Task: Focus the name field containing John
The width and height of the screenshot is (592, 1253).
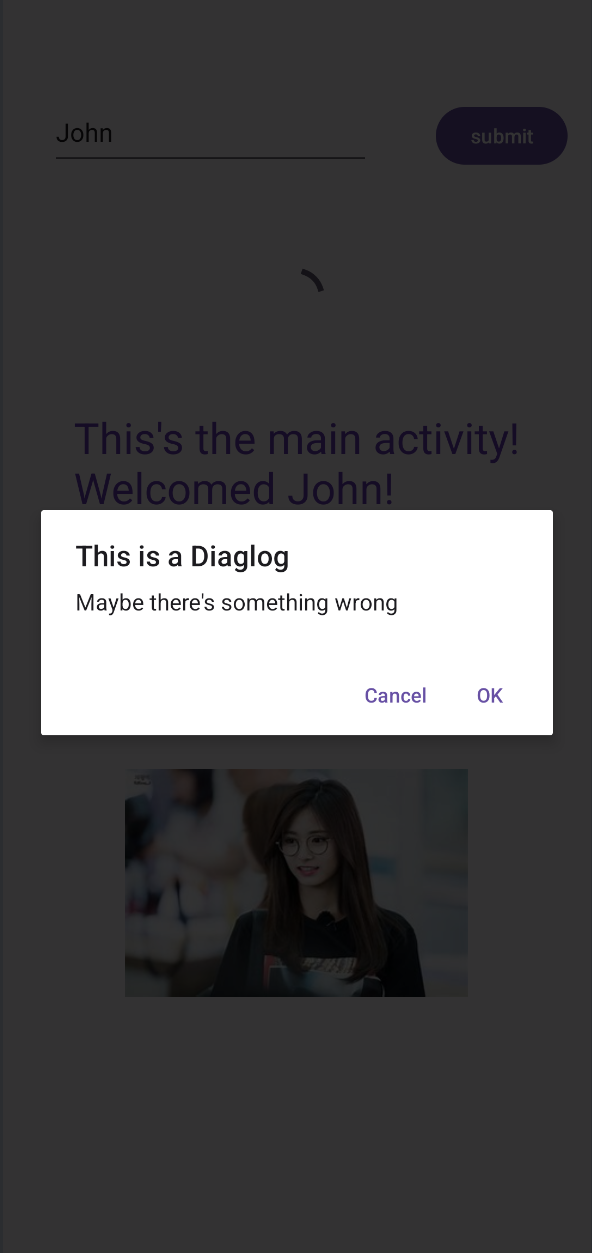Action: [x=210, y=133]
